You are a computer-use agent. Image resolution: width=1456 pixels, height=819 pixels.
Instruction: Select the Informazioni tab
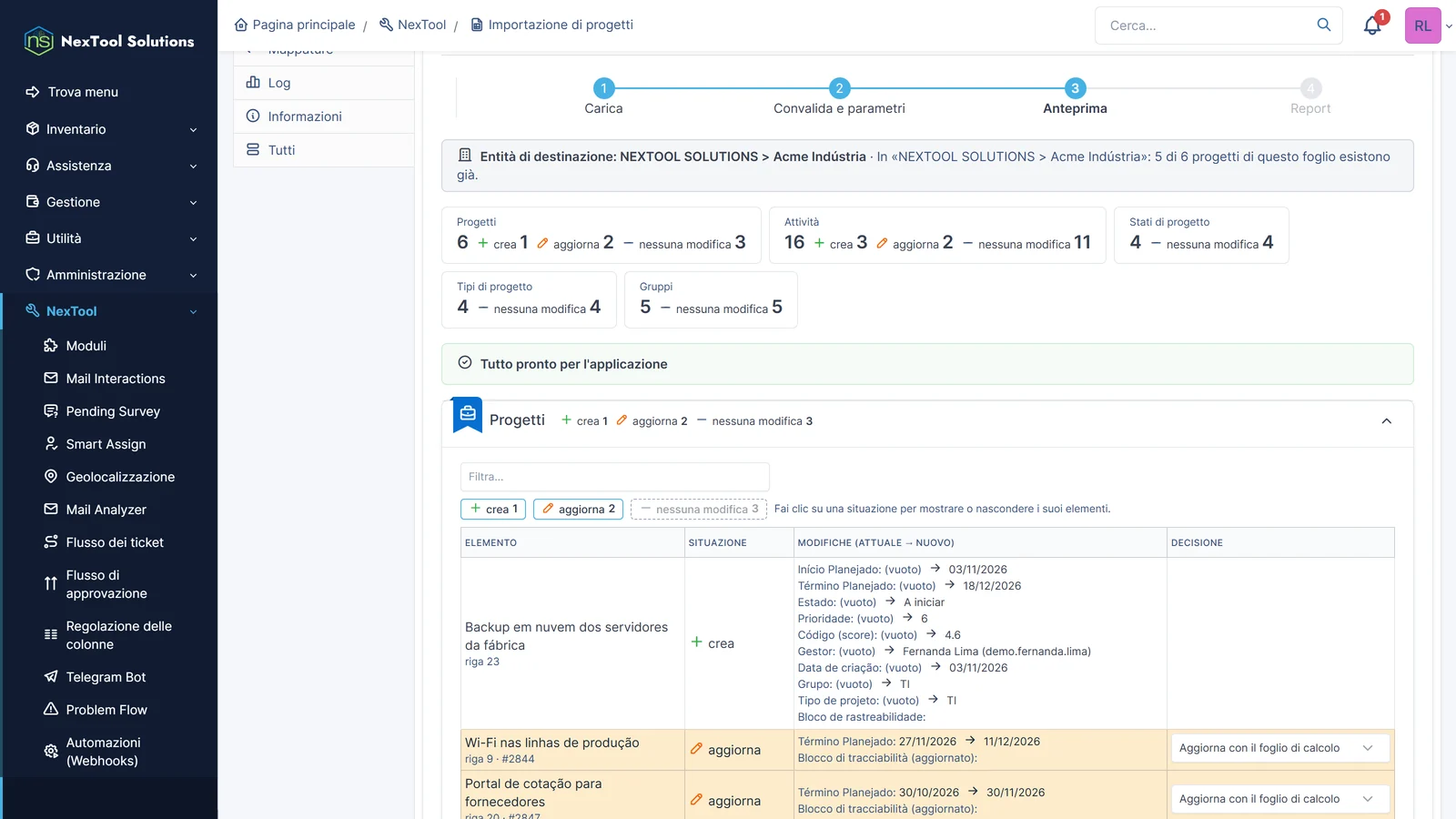[324, 116]
